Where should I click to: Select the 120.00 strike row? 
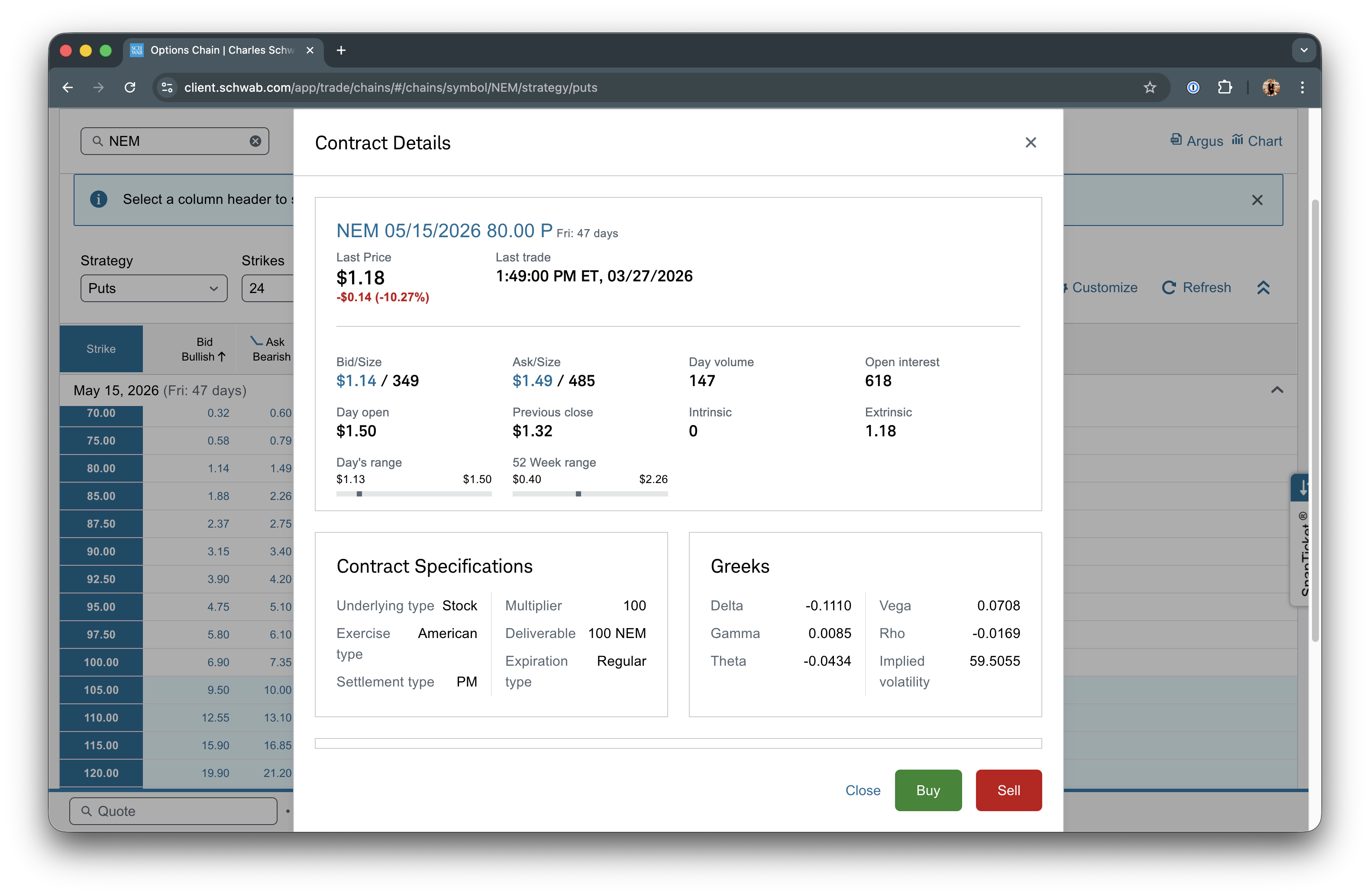coord(101,773)
